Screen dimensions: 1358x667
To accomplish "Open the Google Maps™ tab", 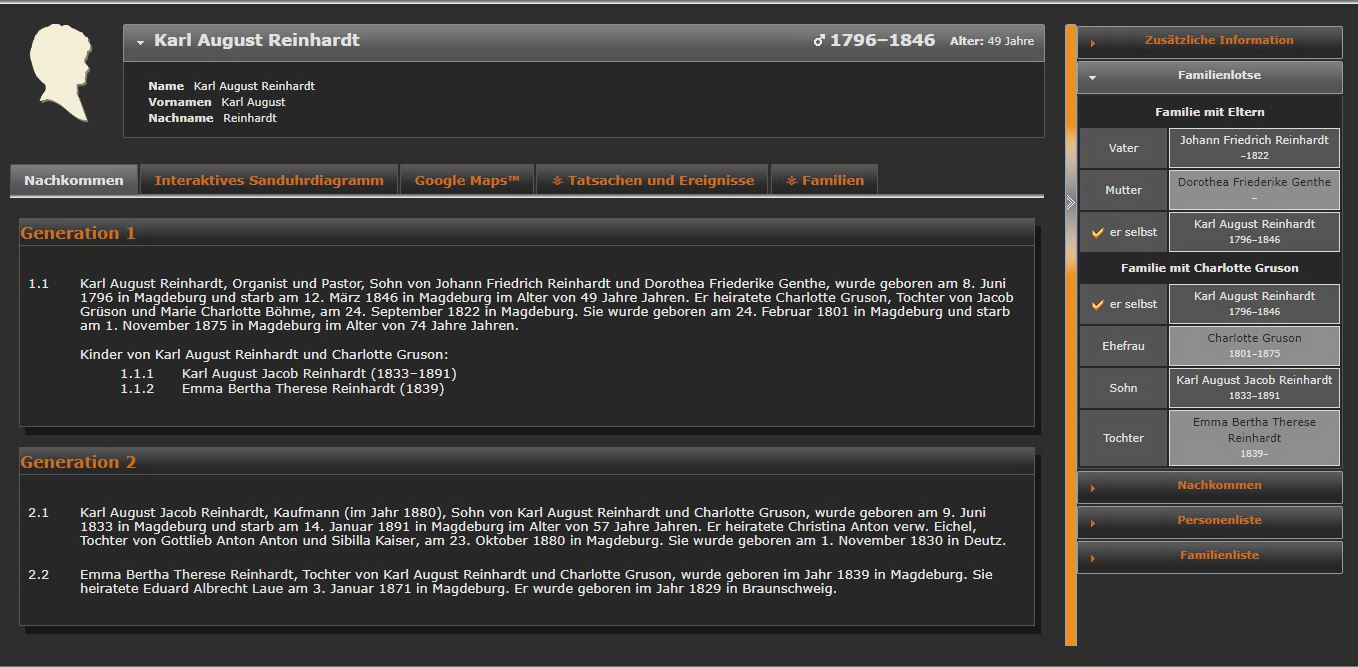I will (x=467, y=181).
